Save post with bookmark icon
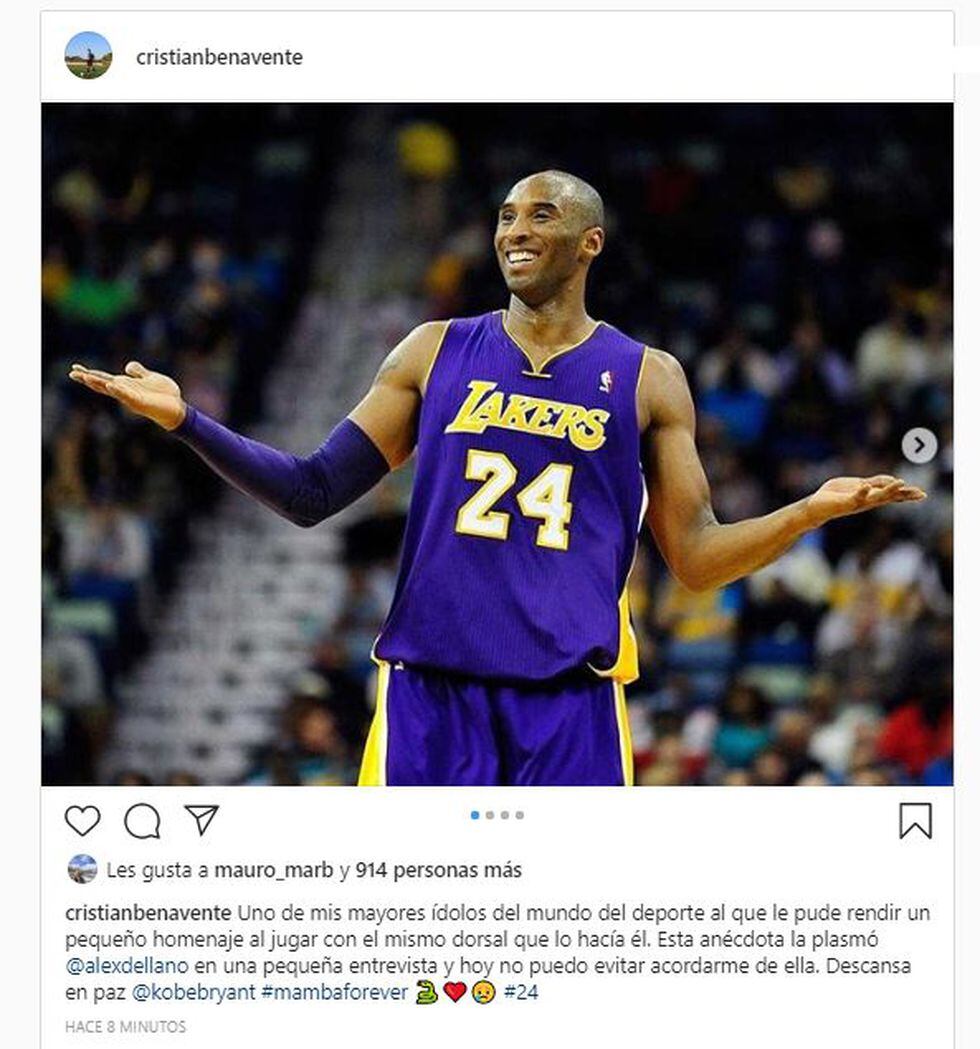The image size is (980, 1049). coord(915,820)
